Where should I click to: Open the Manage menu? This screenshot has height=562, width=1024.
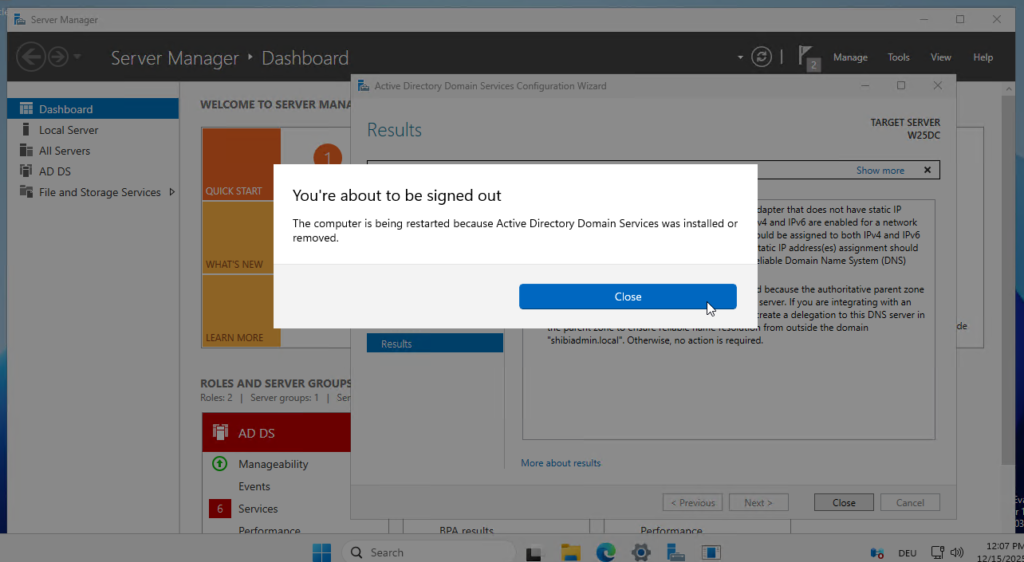[850, 57]
